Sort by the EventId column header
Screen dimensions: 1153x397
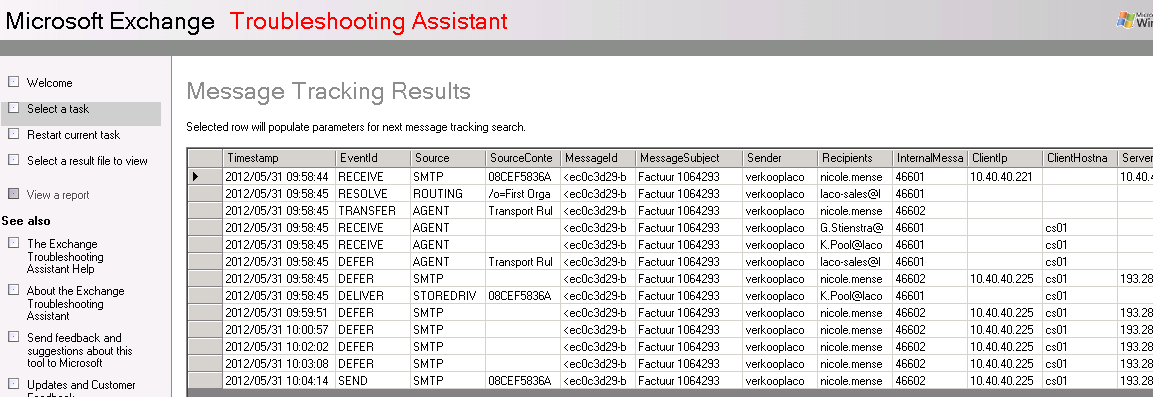pos(372,158)
